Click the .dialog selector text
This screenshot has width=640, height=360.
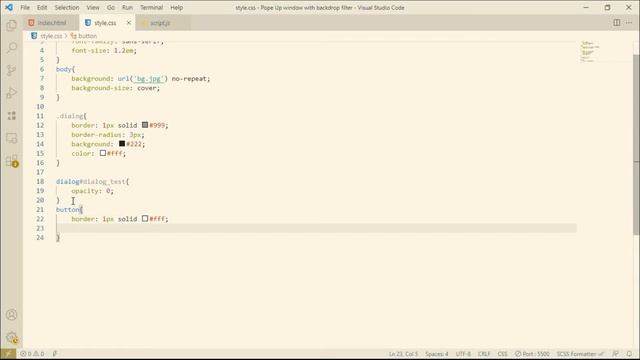pos(70,116)
